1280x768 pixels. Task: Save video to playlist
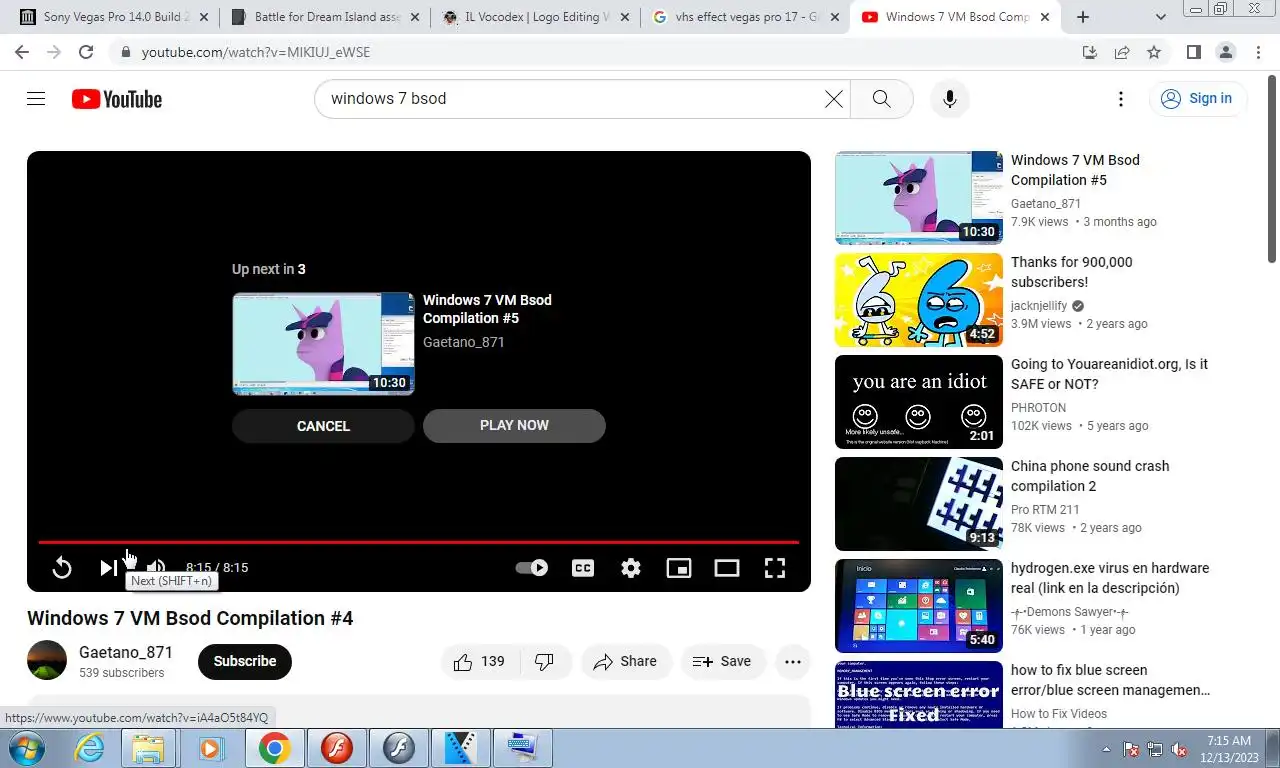point(723,661)
